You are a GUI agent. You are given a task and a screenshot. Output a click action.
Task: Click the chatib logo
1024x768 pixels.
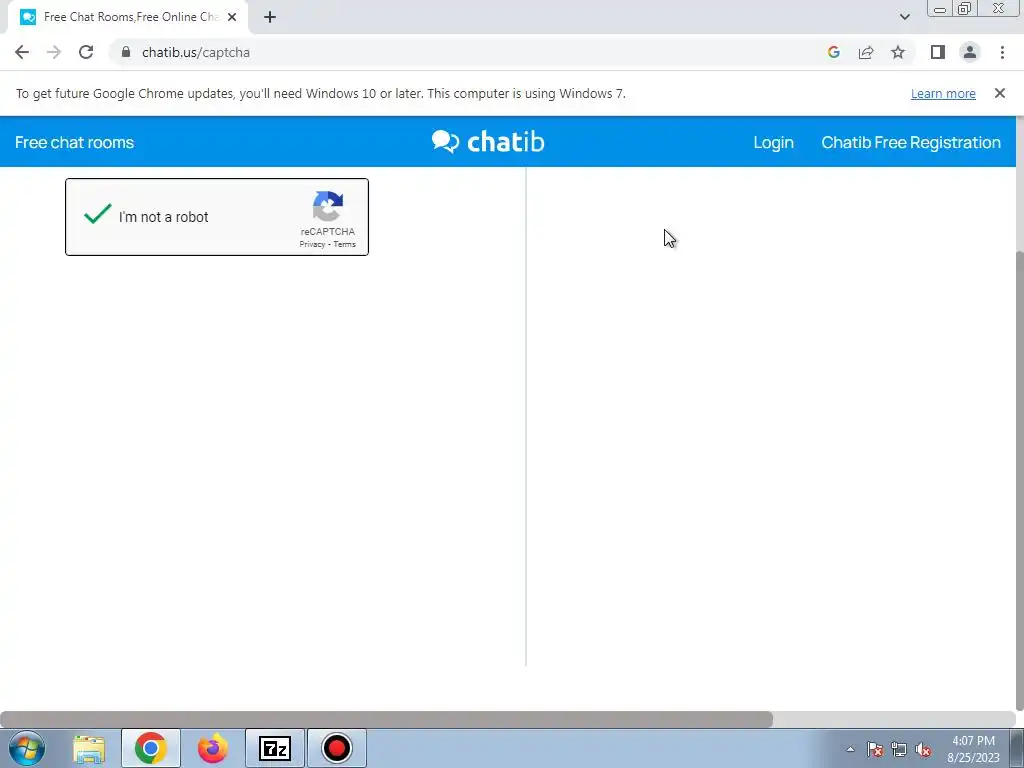click(488, 142)
